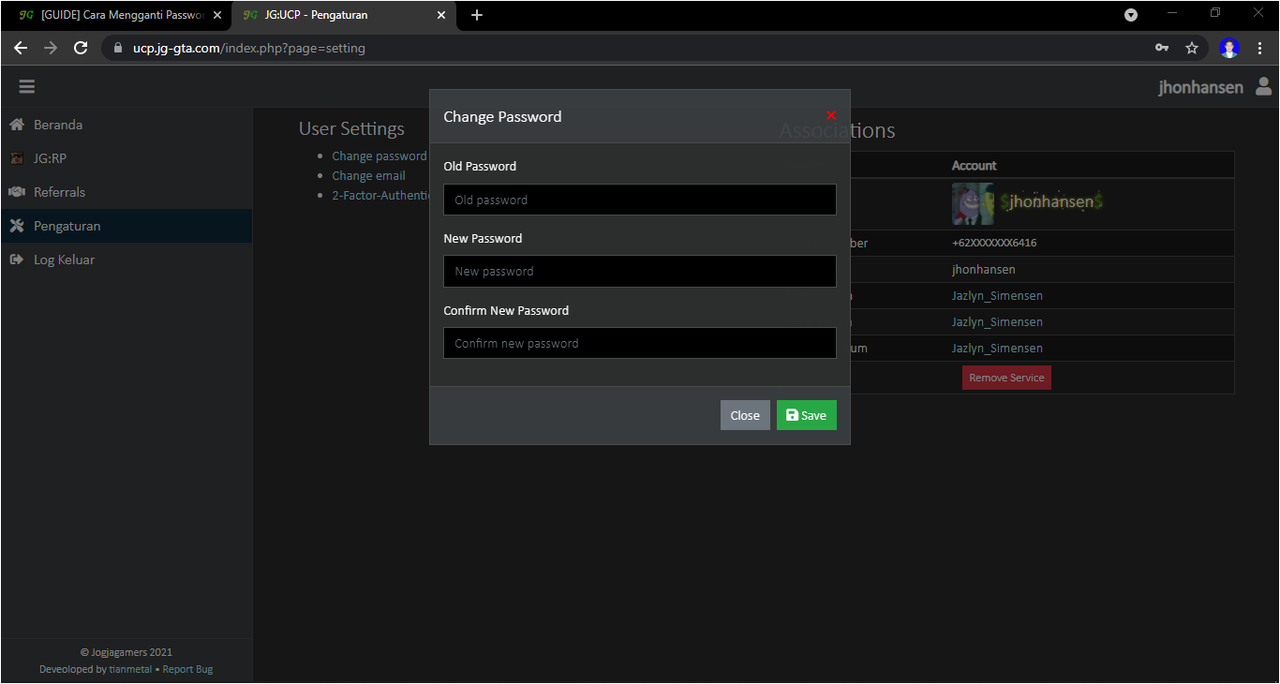Switch to the GUIDE Cara Mengganti Password tab
The image size is (1280, 684).
coord(116,15)
